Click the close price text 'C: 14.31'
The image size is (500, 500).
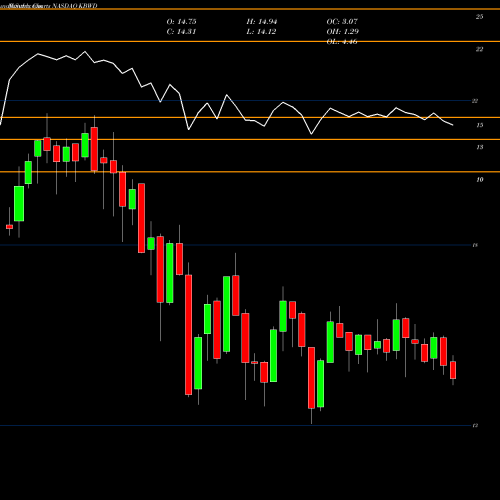(181, 32)
